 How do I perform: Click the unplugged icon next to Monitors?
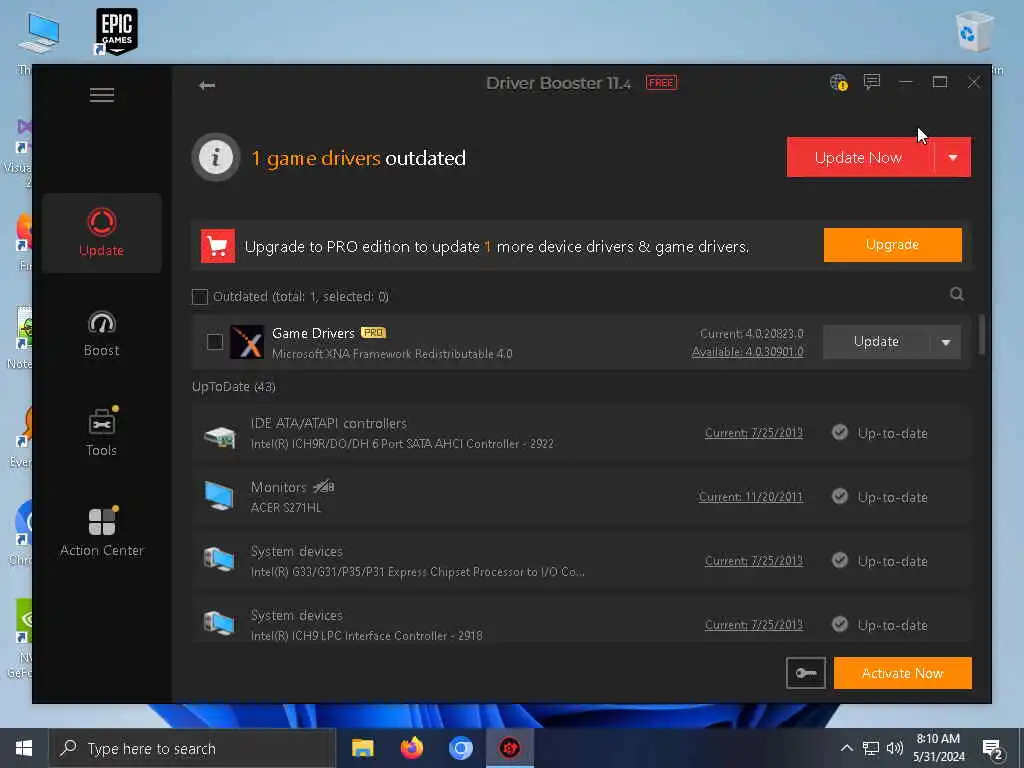(324, 487)
